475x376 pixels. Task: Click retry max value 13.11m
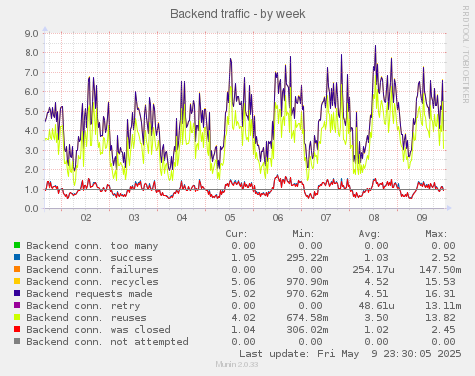point(443,306)
